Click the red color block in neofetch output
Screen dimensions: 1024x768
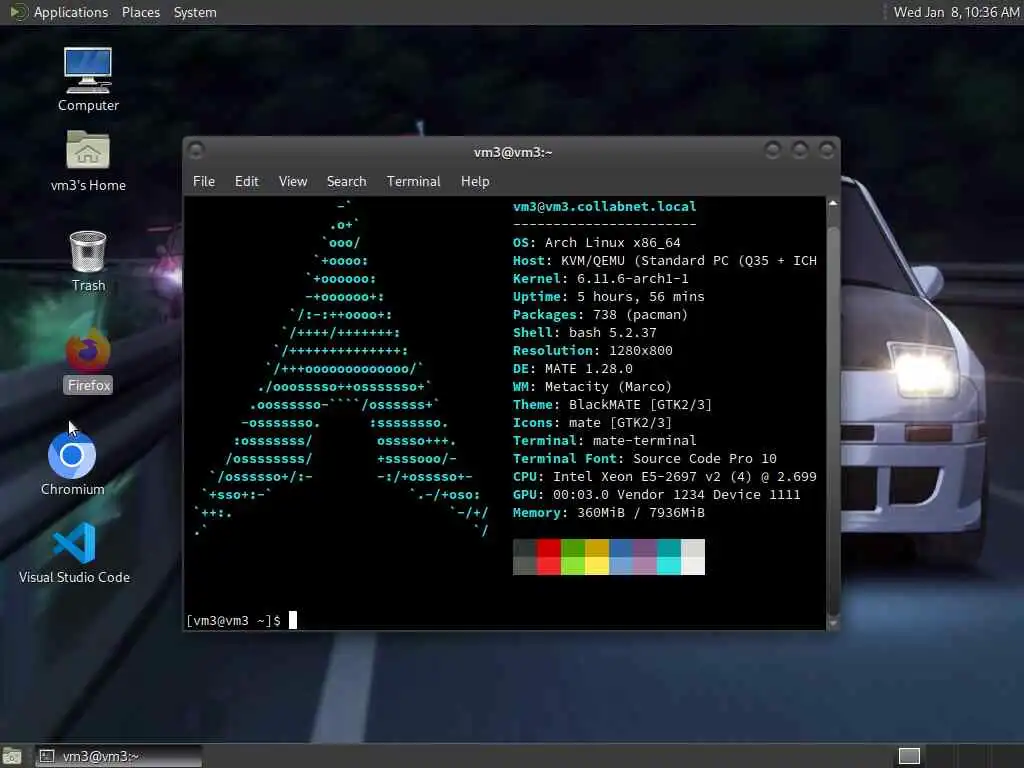pyautogui.click(x=549, y=557)
